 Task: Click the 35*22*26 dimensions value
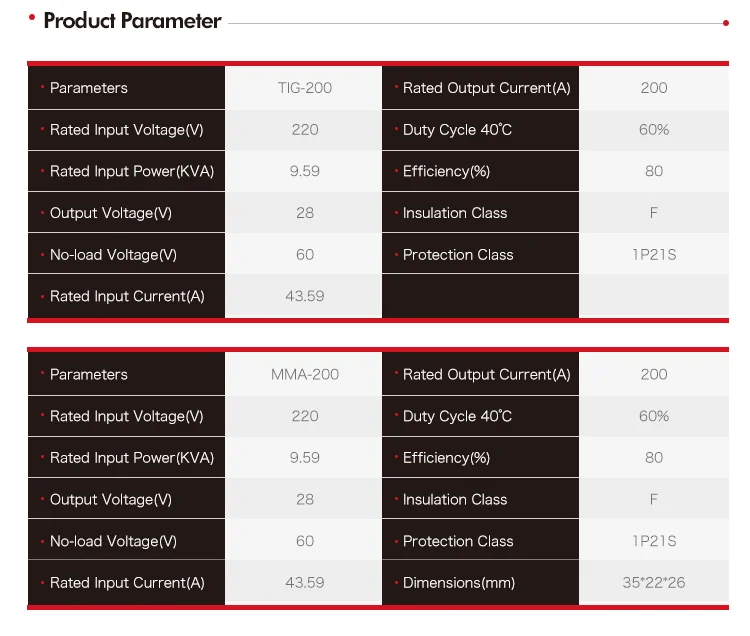654,583
